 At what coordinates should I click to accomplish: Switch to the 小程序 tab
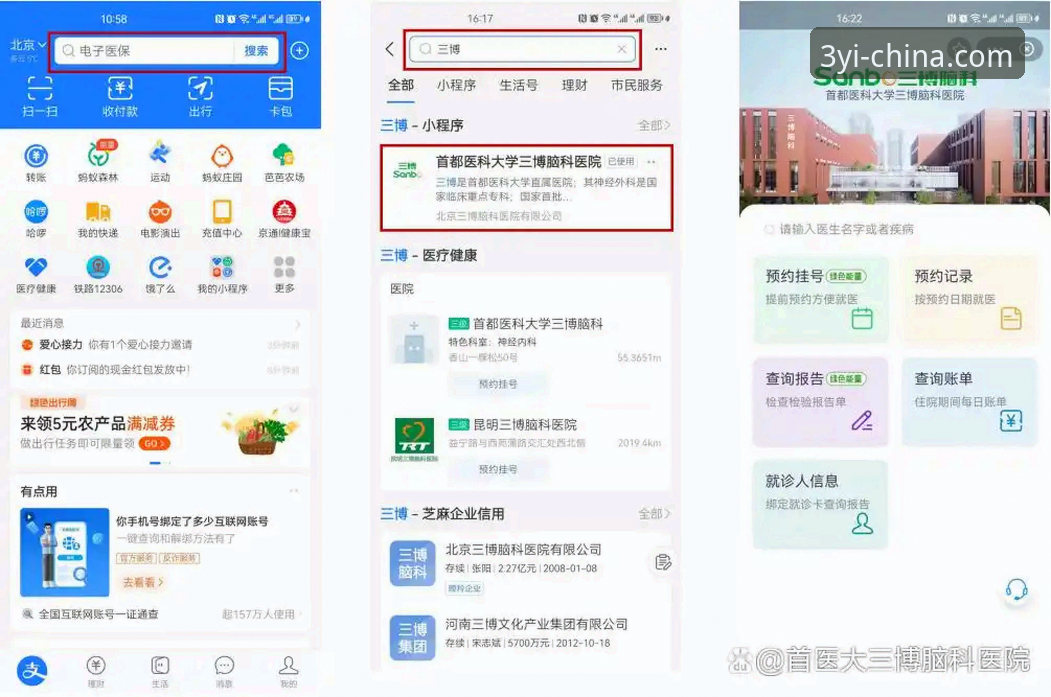pyautogui.click(x=456, y=85)
